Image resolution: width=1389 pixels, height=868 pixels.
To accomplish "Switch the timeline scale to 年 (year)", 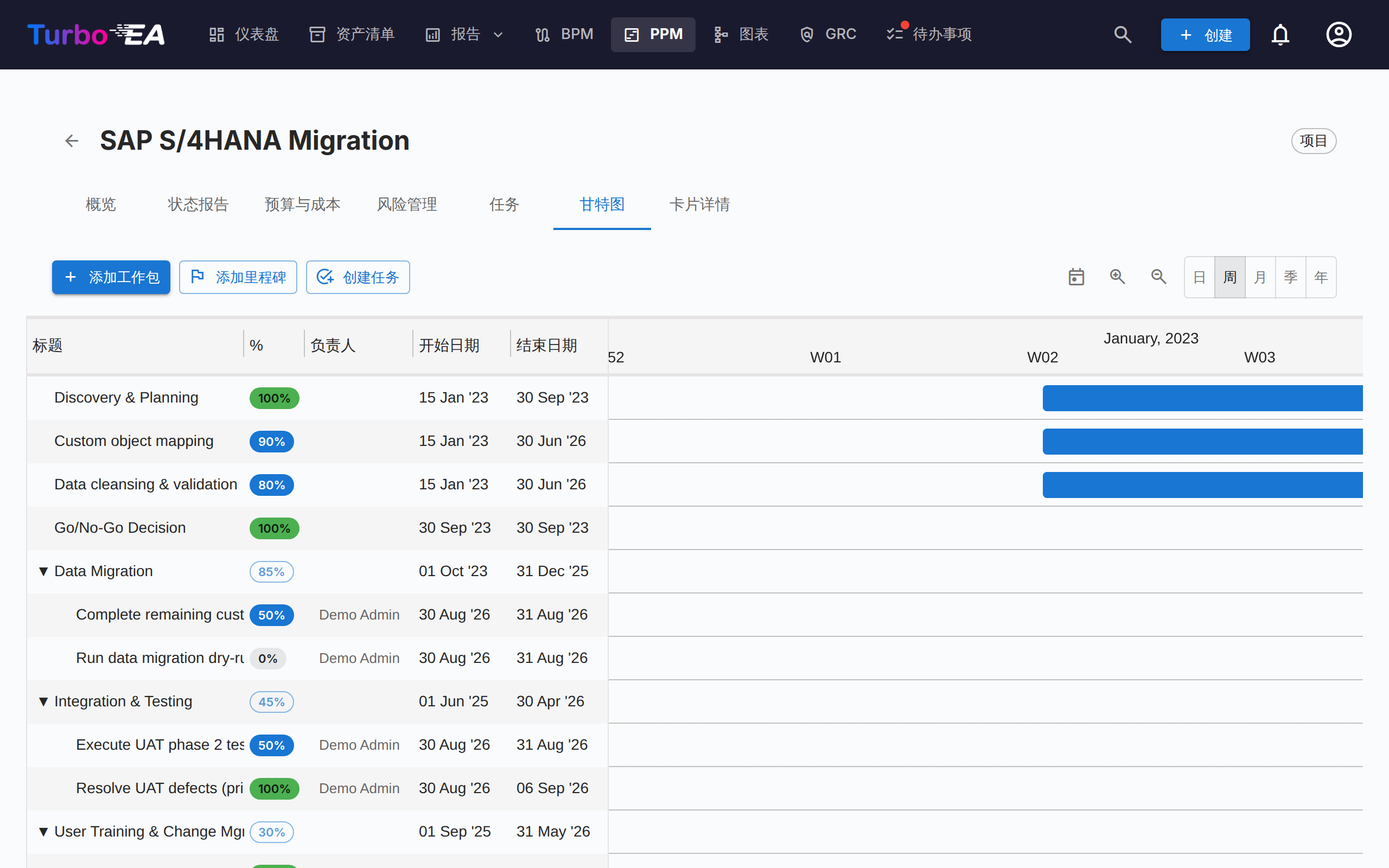I will tap(1321, 277).
